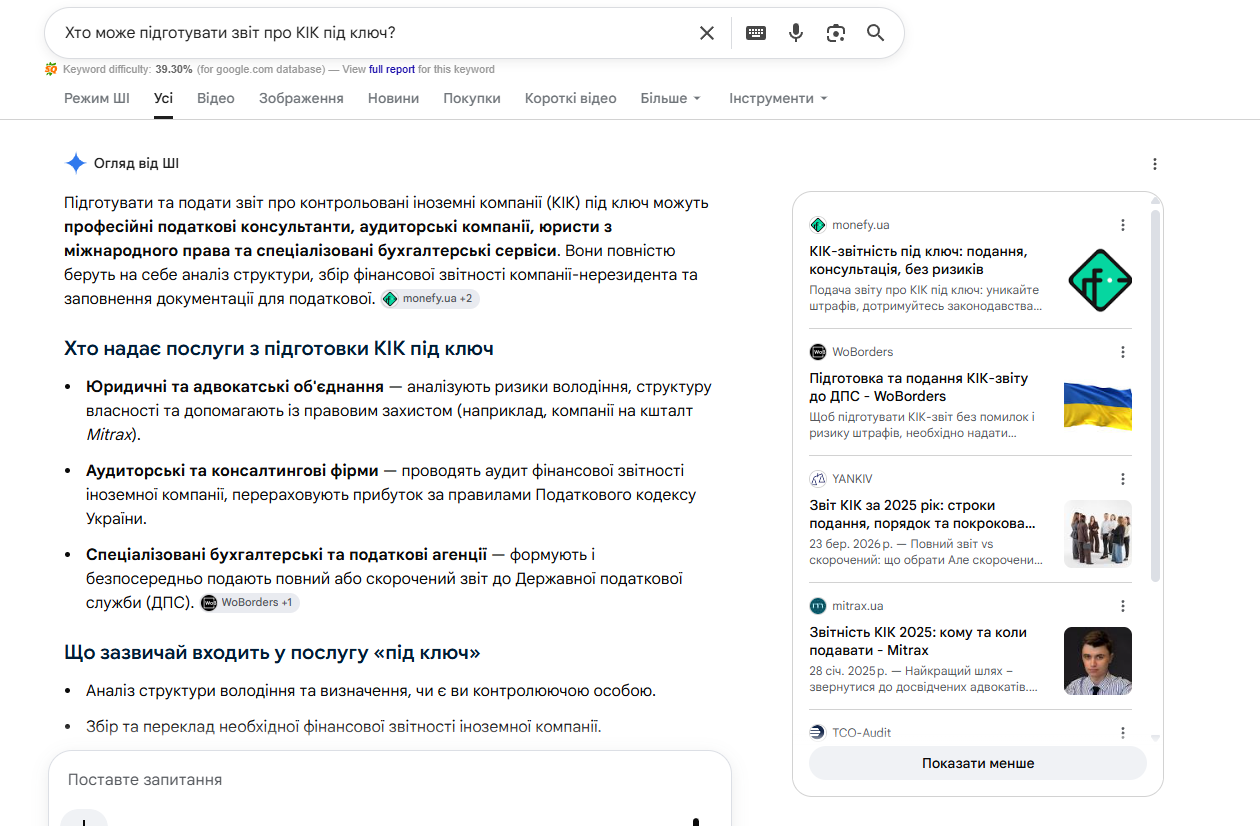Open three-dot menu for monefy.ua source
The height and width of the screenshot is (826, 1260).
pyautogui.click(x=1123, y=225)
